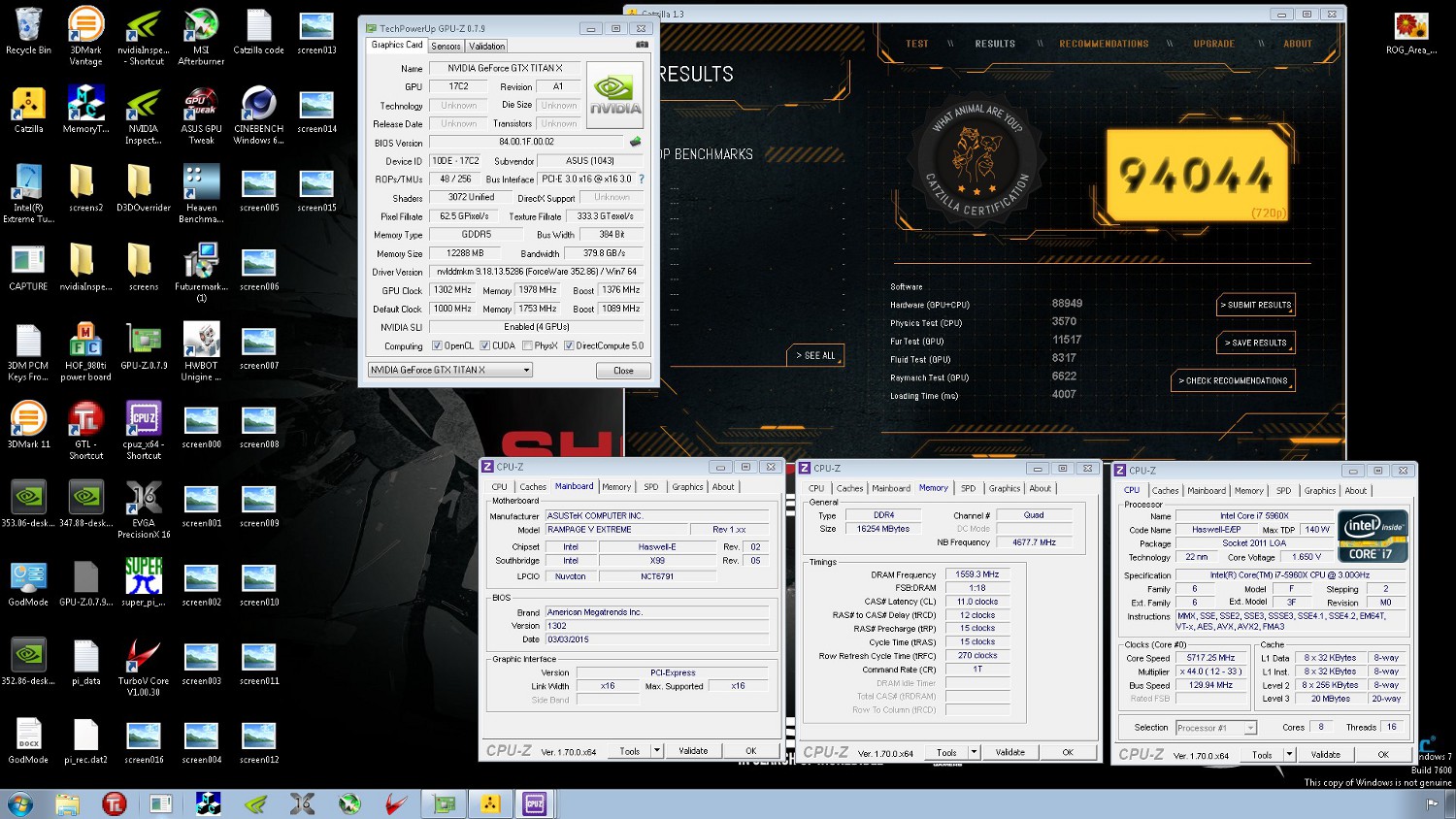
Task: Open the Heaven Benchmark desktop icon
Action: pyautogui.click(x=201, y=193)
